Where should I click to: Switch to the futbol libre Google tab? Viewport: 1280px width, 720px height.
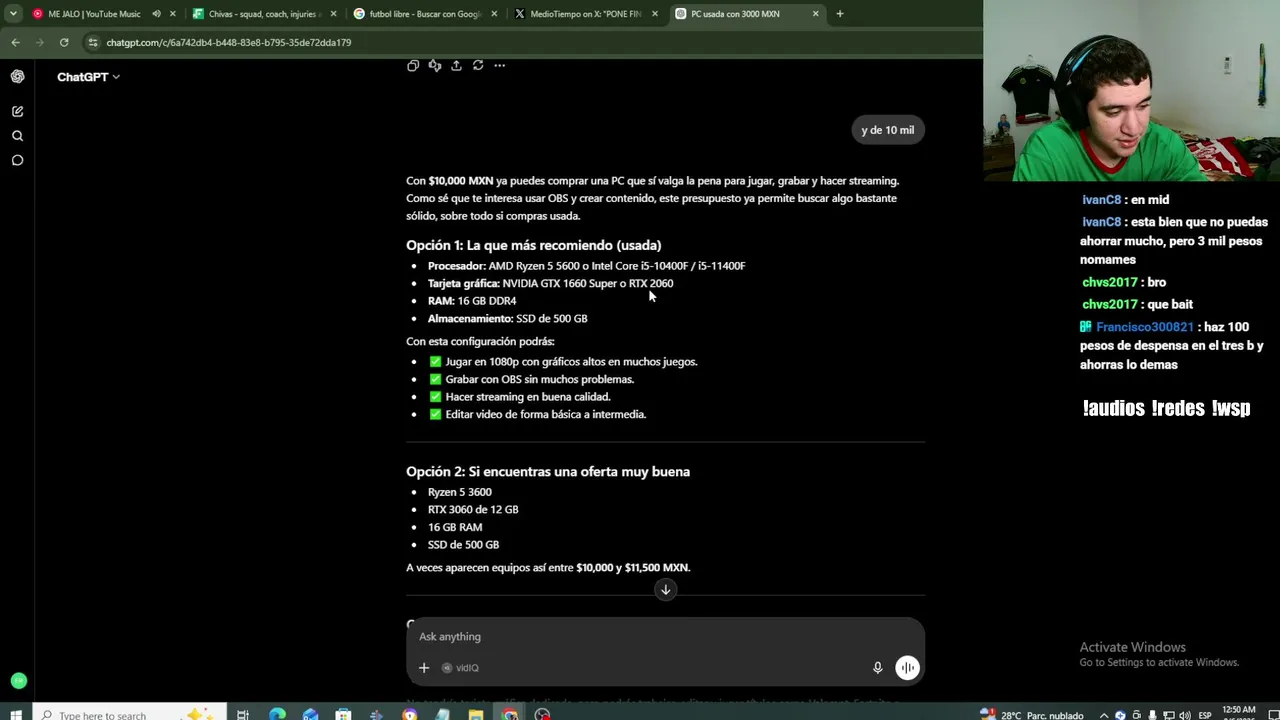[425, 14]
